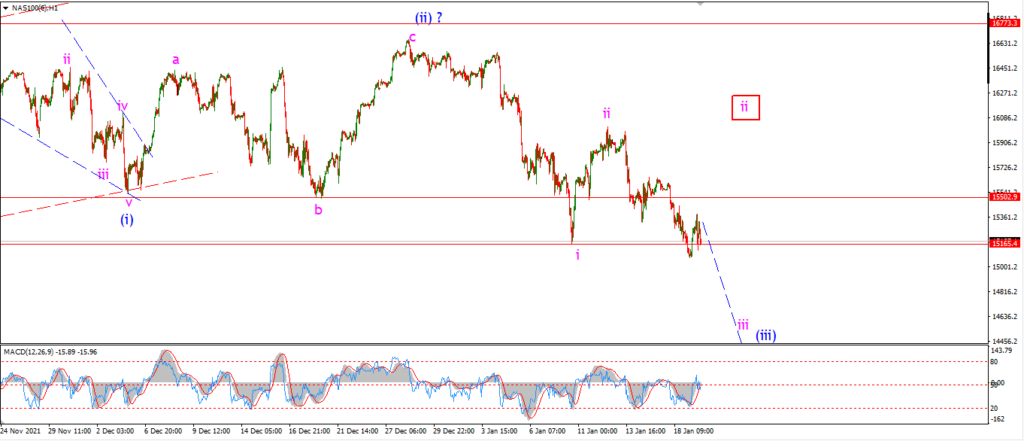Screen dimensions: 1024x441
Task: Select the magenta iv wave label
Action: pos(123,106)
